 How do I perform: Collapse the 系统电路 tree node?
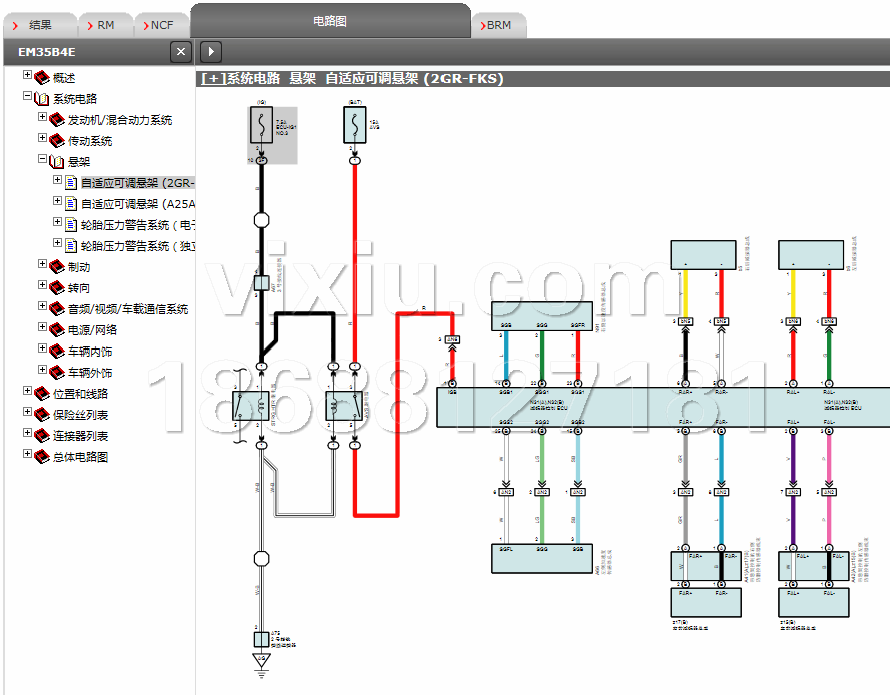[x=27, y=97]
